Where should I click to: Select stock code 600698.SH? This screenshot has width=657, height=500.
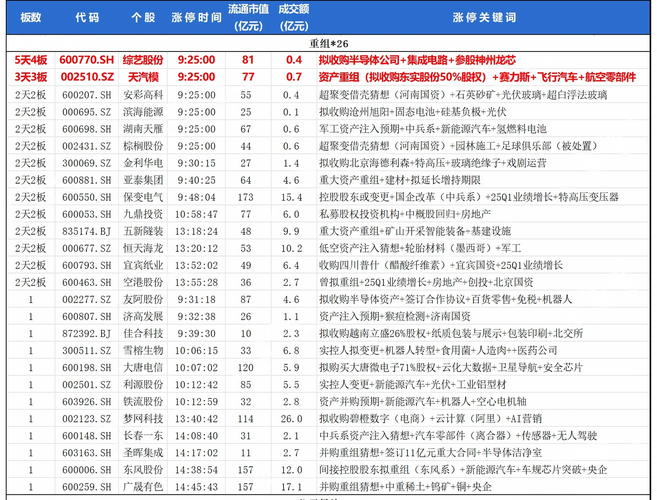point(87,129)
